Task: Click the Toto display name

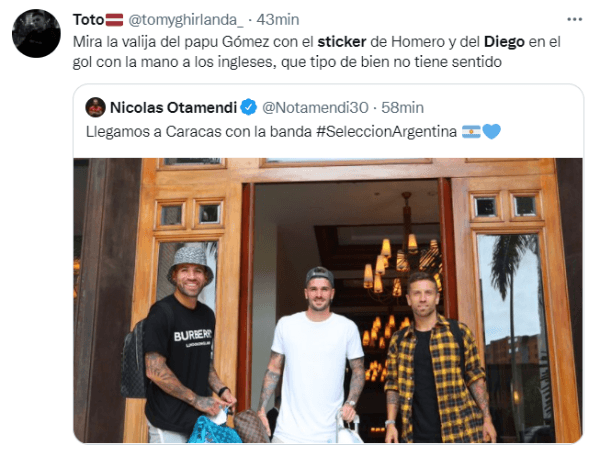Action: click(88, 20)
